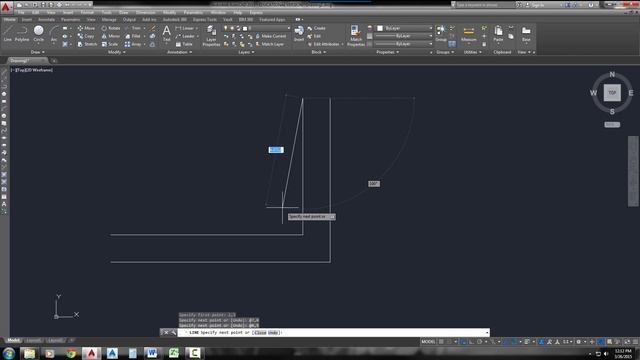This screenshot has height=360, width=640.
Task: Click Create block button
Action: (x=317, y=28)
